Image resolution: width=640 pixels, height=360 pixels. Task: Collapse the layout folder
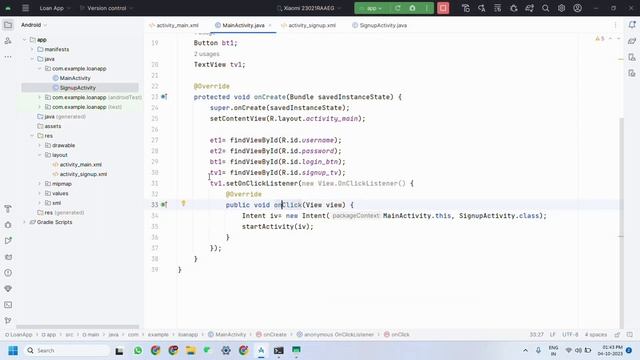(40, 155)
